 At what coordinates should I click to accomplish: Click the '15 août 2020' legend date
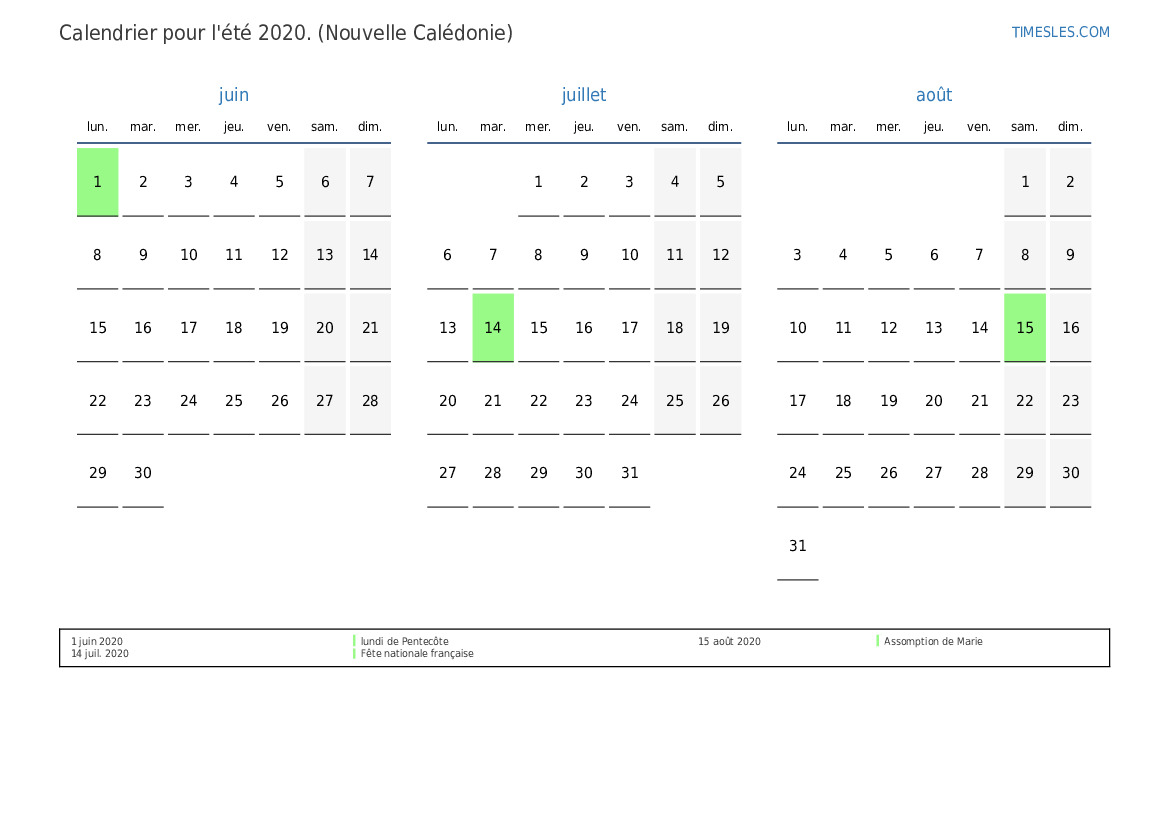(729, 641)
